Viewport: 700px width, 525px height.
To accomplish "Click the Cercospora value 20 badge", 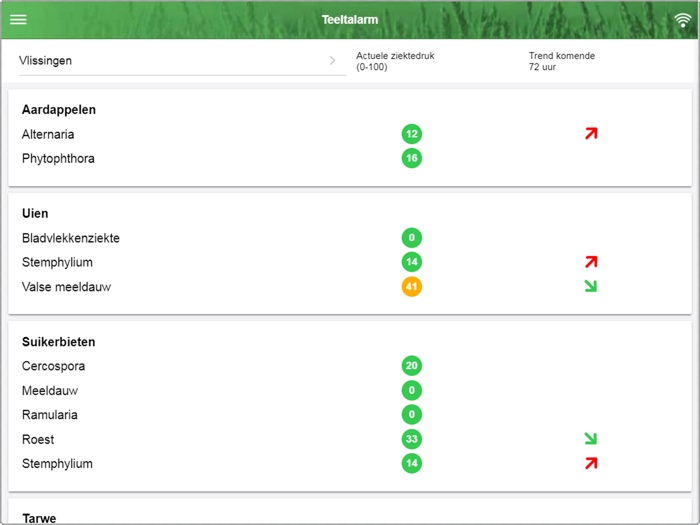I will [x=412, y=366].
